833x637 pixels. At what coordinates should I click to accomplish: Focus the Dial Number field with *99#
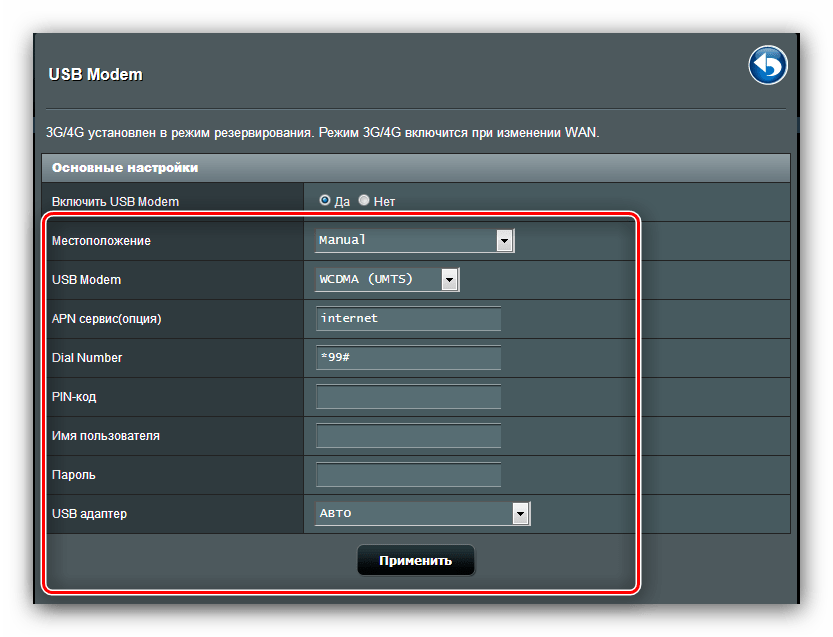408,357
